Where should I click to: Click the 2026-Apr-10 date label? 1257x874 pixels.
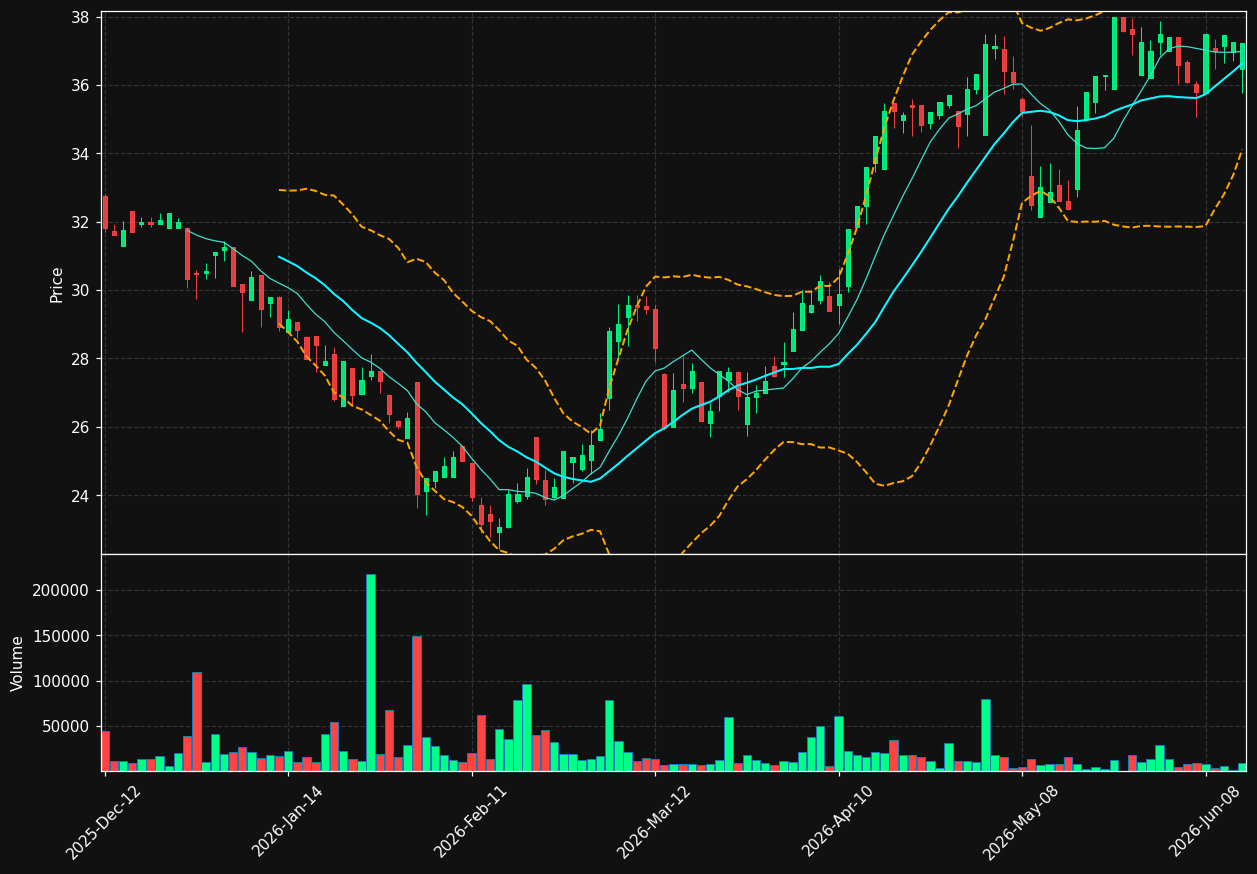tap(838, 822)
